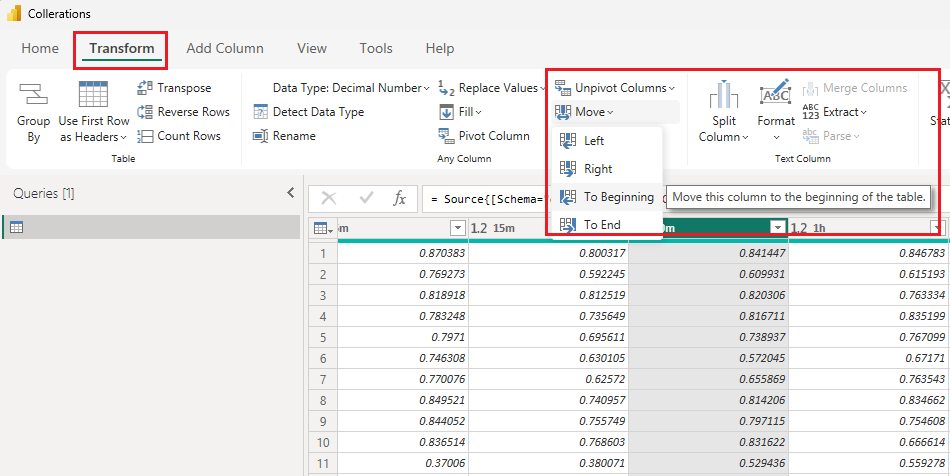Click the Split Column icon
This screenshot has height=476, width=950.
tap(723, 96)
